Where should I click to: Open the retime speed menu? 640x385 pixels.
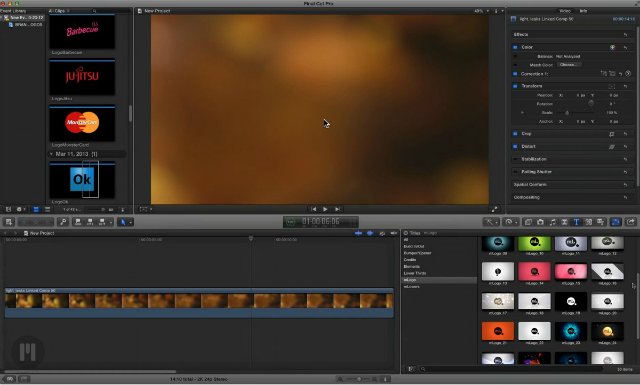(x=511, y=222)
